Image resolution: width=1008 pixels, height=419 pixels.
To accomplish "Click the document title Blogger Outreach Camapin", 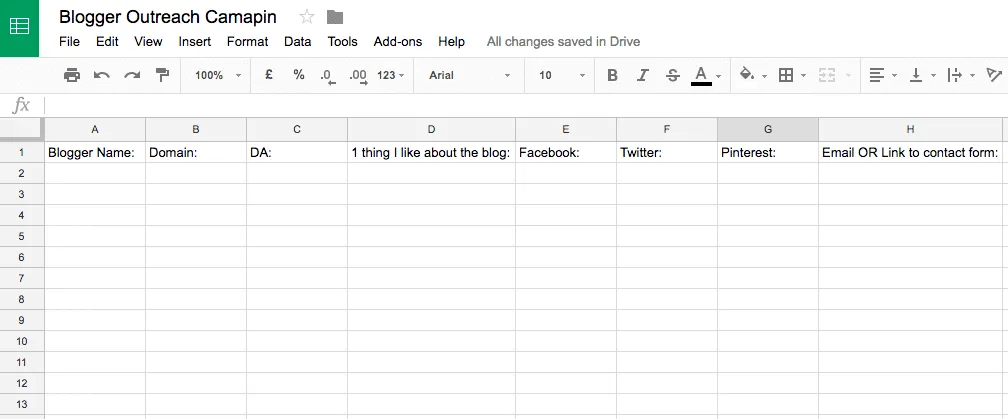I will tap(168, 17).
